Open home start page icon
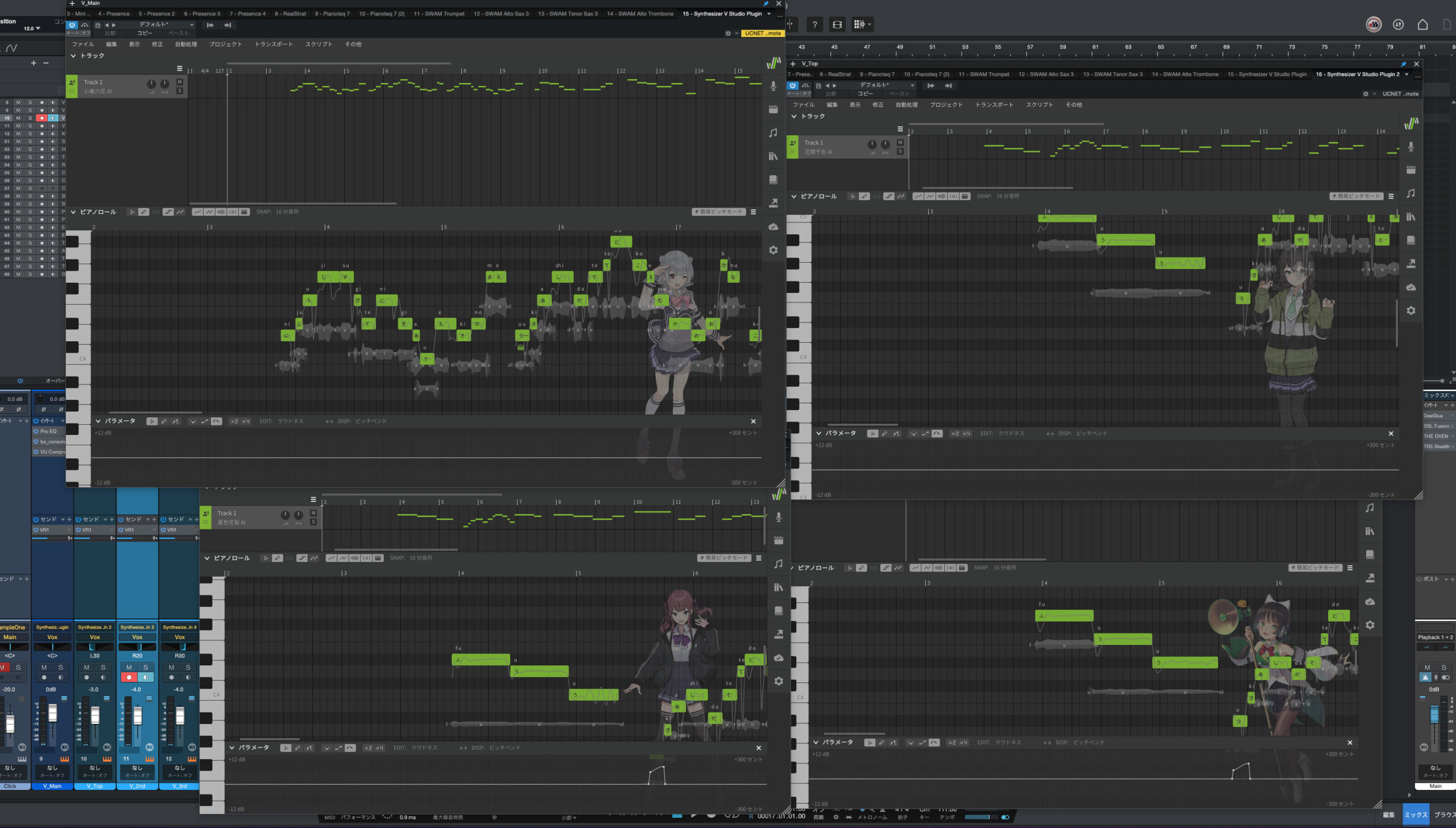This screenshot has width=1456, height=828. [1422, 24]
